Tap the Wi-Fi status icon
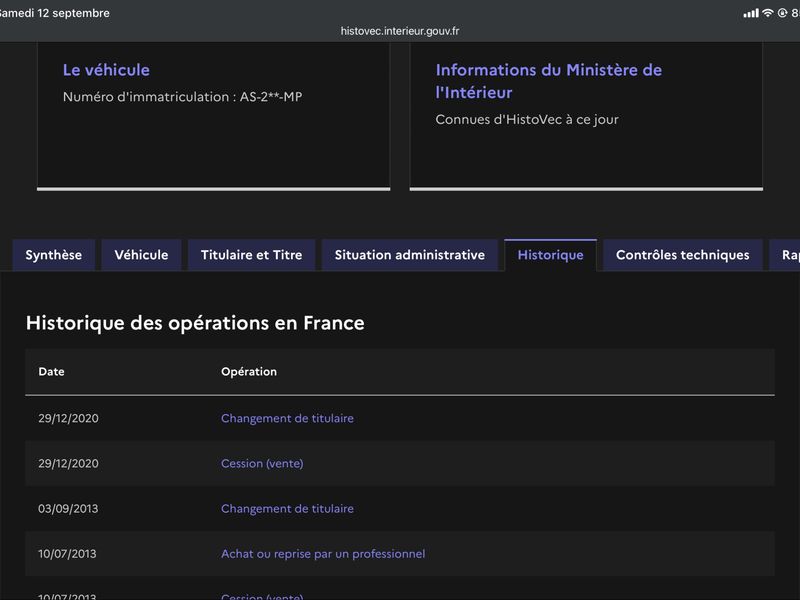Screen dimensions: 800x600 (x=767, y=13)
